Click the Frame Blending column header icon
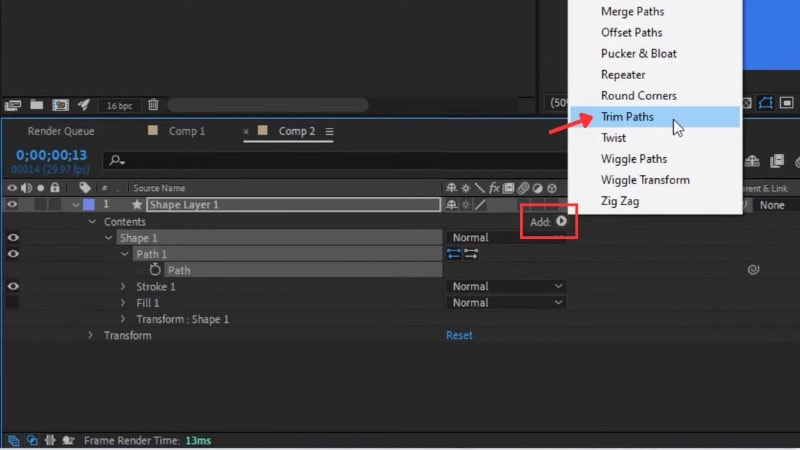The image size is (800, 450). pyautogui.click(x=509, y=188)
